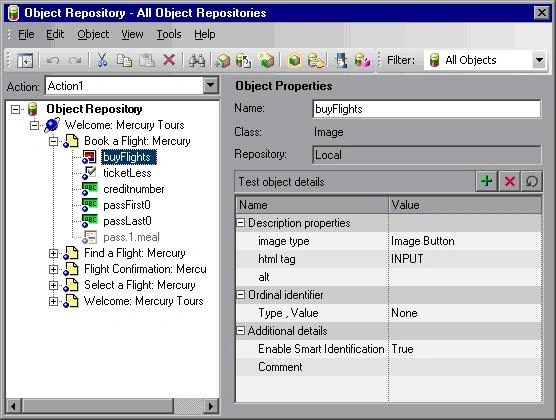Click the Undo arrow toolbar icon
This screenshot has height=420, width=556.
pyautogui.click(x=53, y=60)
